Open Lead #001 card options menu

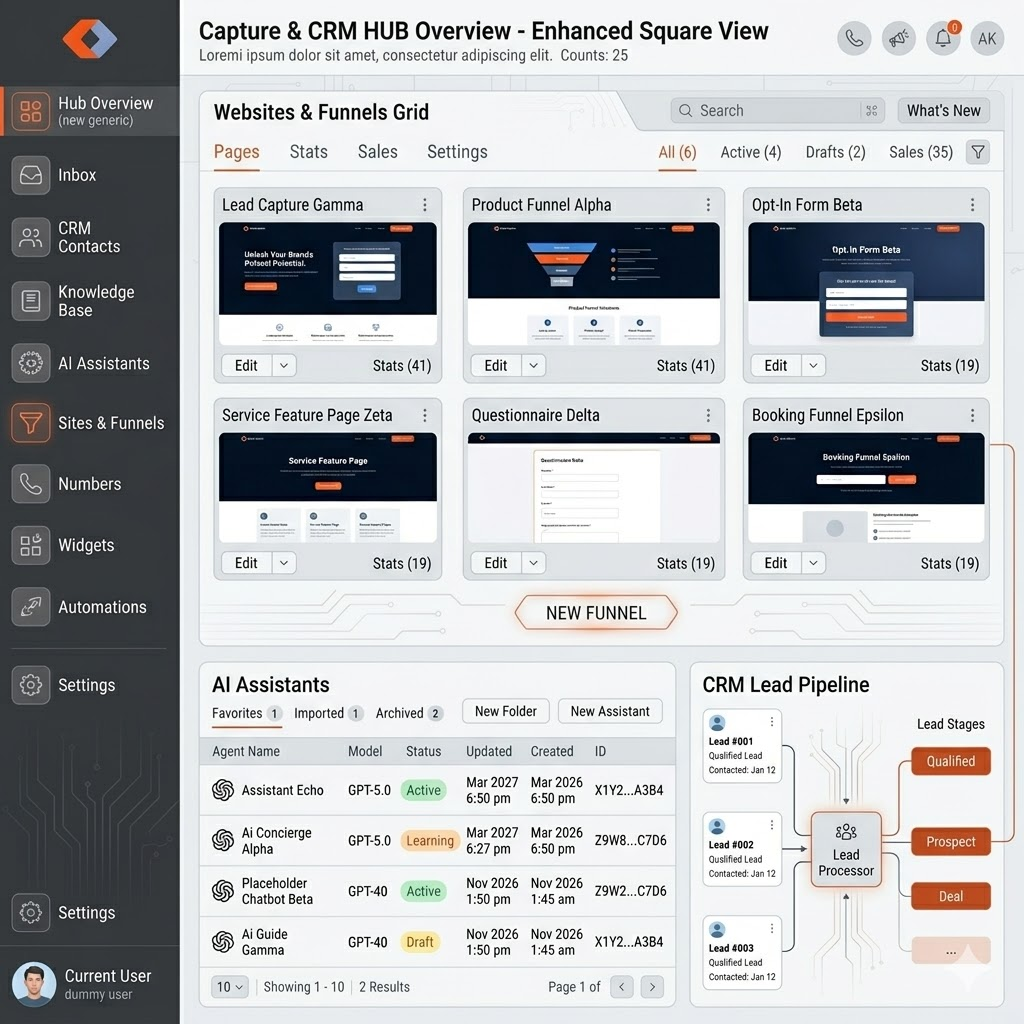pyautogui.click(x=772, y=722)
